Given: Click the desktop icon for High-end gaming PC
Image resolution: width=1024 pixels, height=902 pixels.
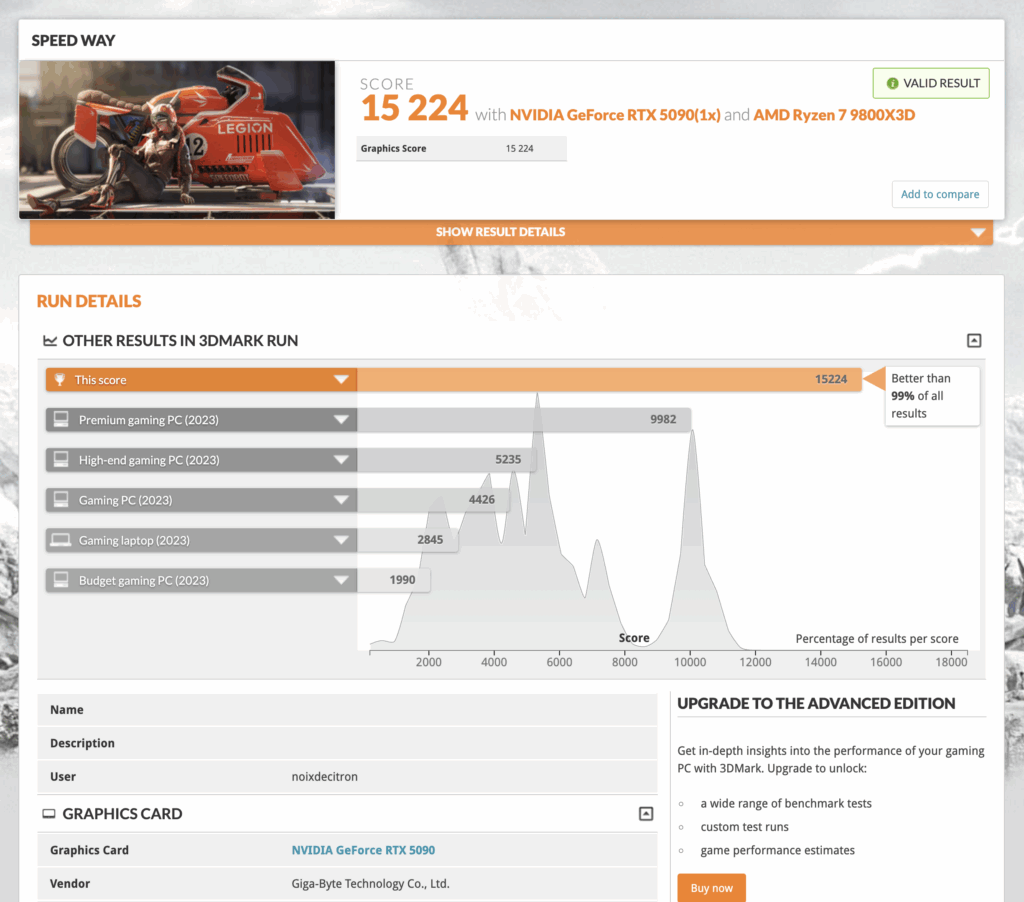Looking at the screenshot, I should coord(60,460).
